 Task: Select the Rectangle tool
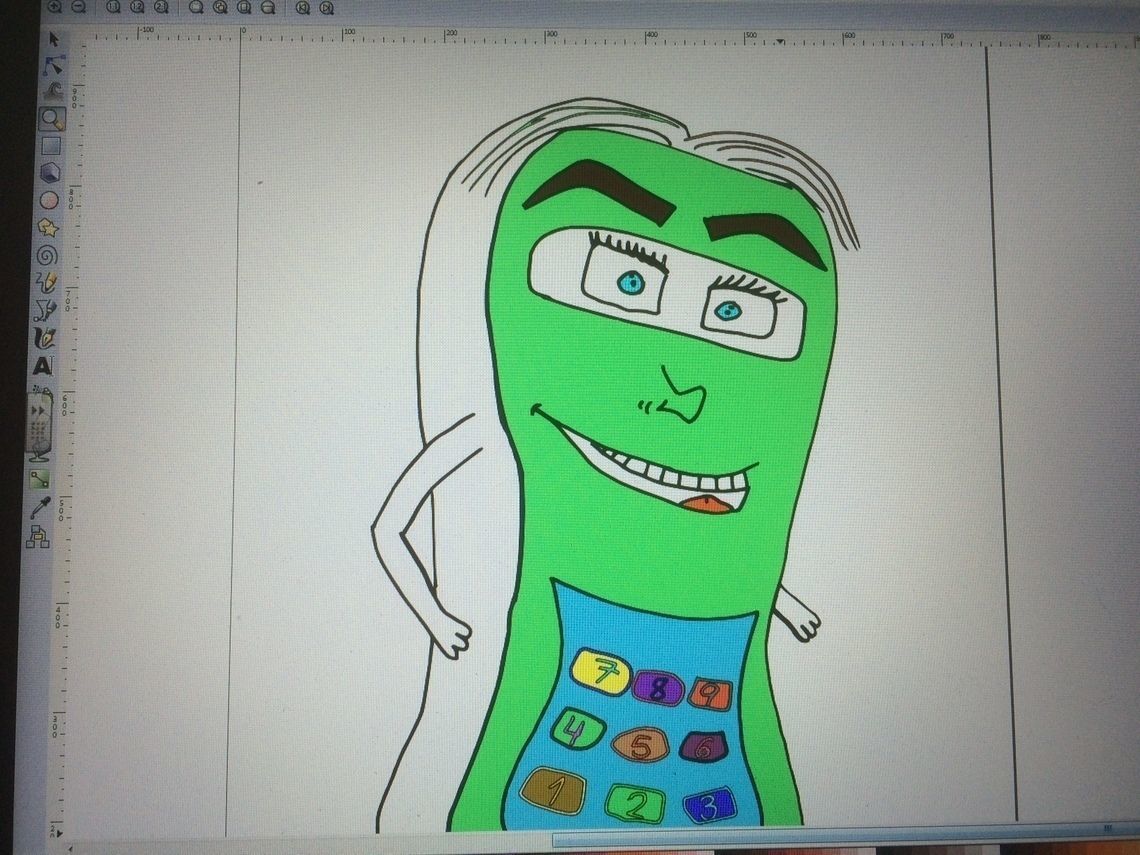tap(51, 146)
